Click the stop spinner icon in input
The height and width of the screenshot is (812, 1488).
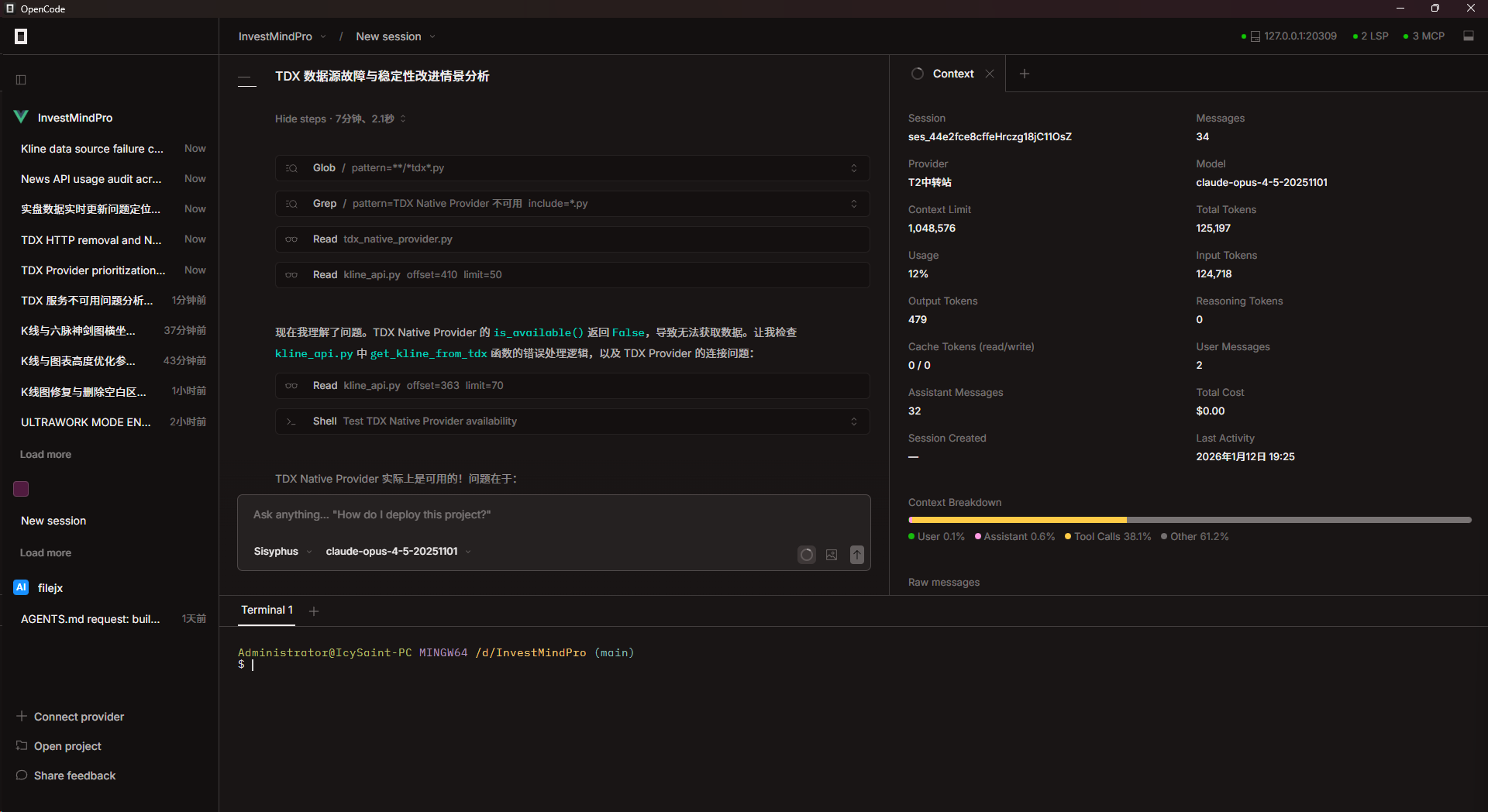(x=807, y=555)
